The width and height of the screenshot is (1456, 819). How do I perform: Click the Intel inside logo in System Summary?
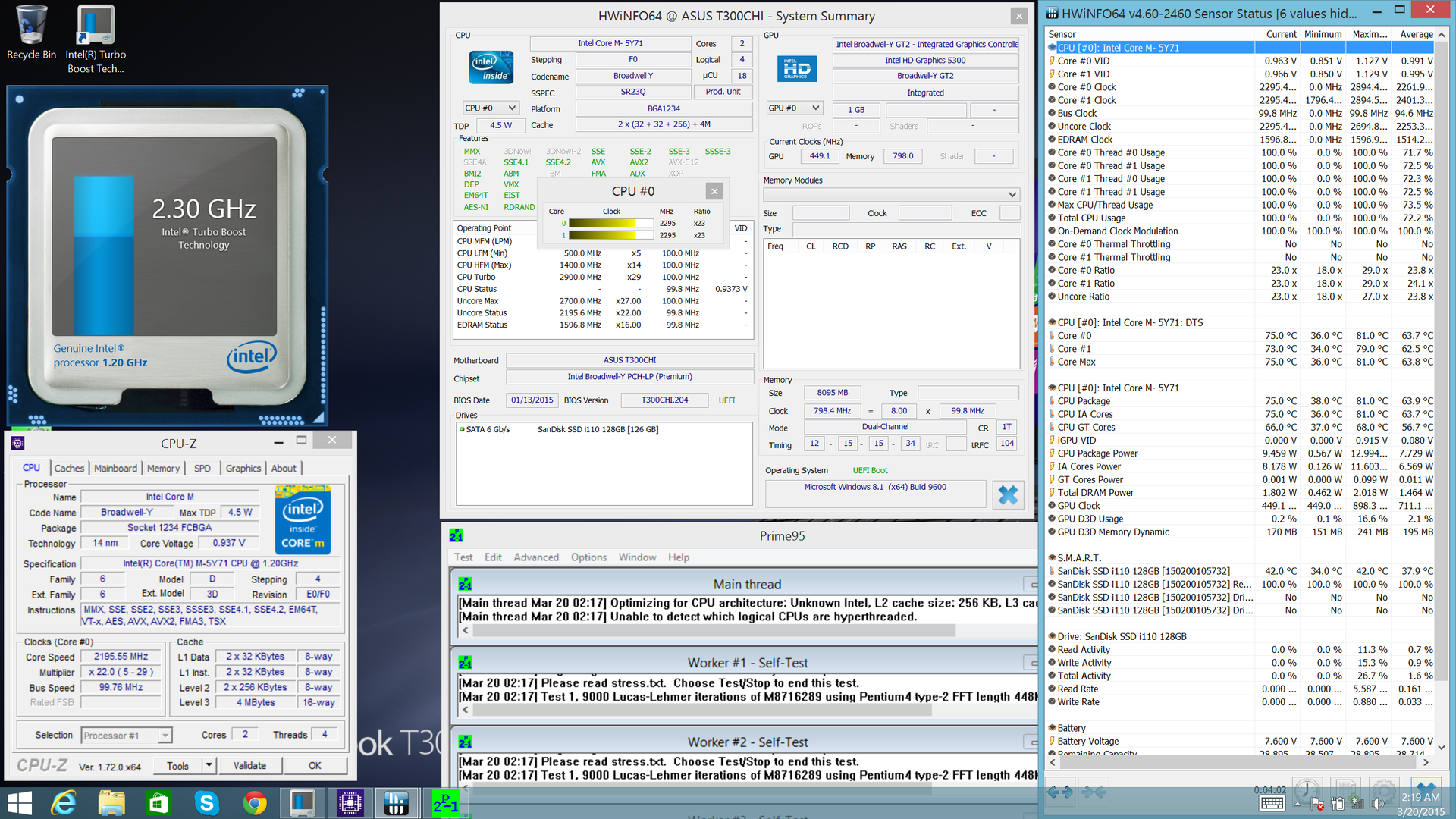tap(491, 68)
